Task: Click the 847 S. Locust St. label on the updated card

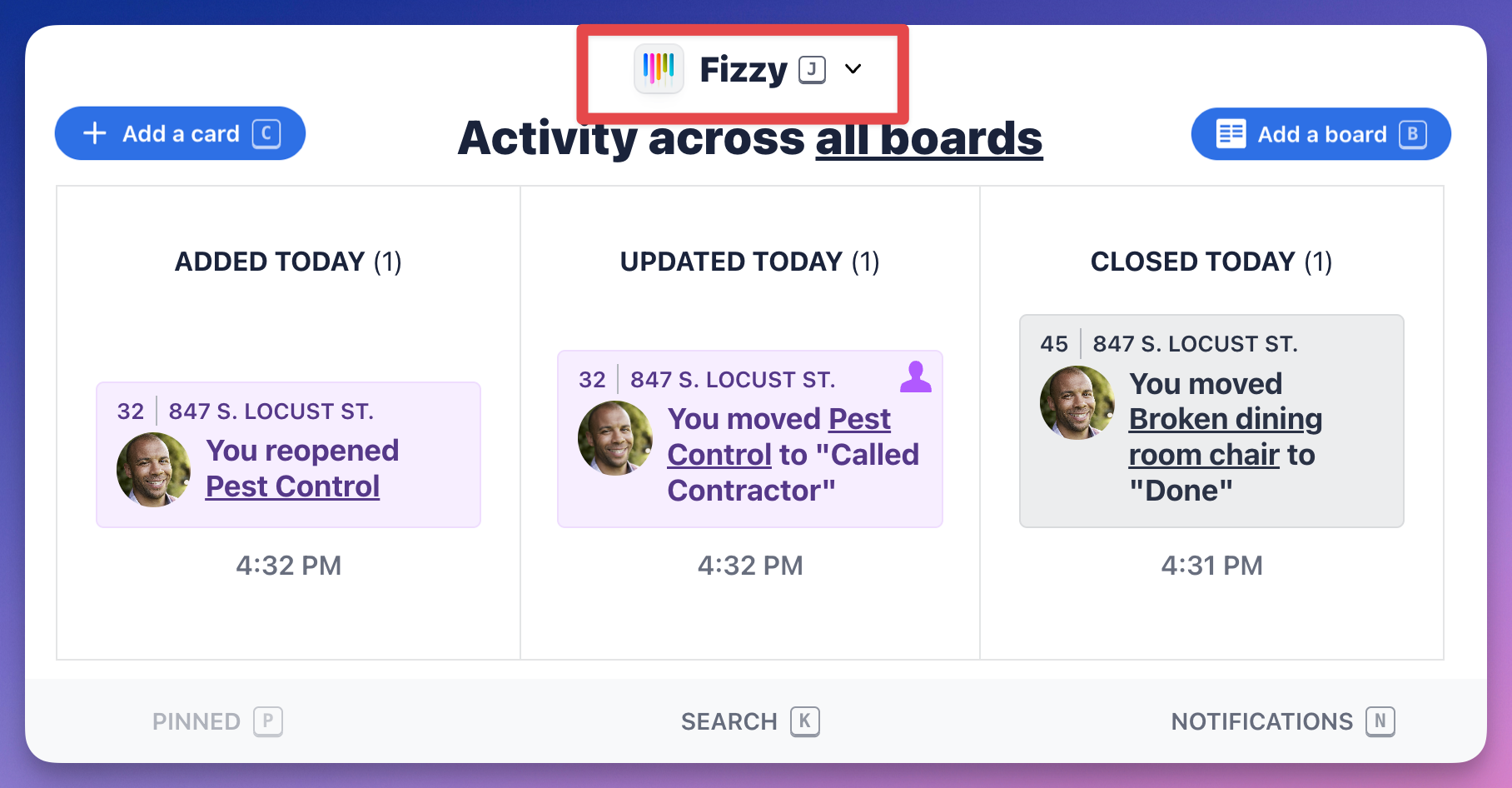Action: click(733, 379)
